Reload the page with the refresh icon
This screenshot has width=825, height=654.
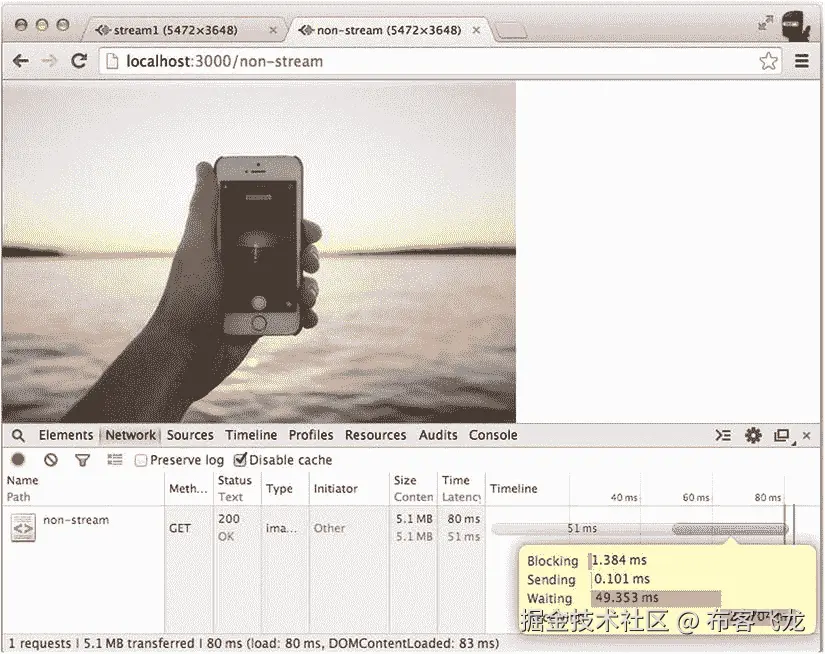(79, 61)
